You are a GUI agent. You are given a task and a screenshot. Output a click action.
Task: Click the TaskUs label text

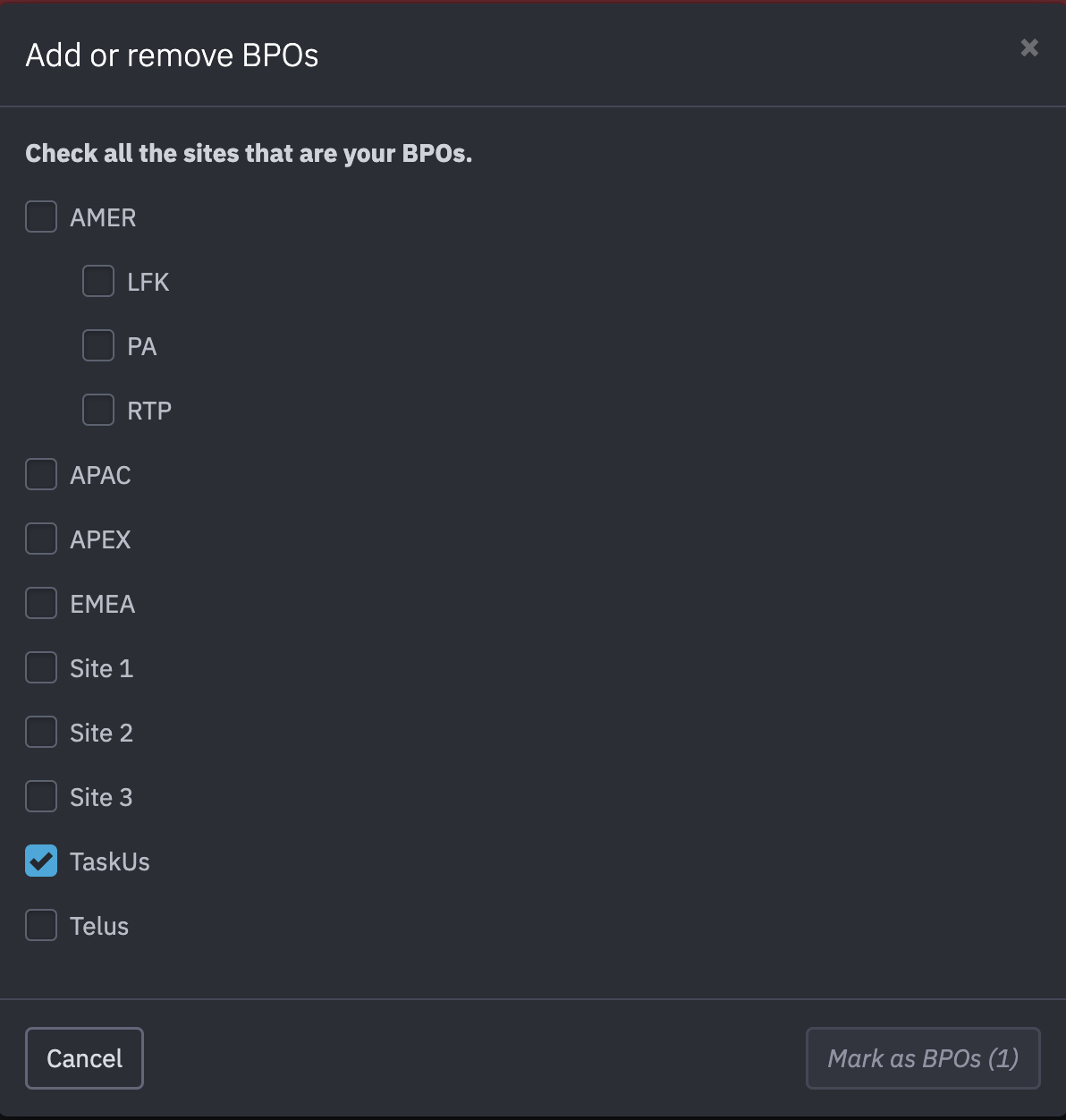(107, 861)
